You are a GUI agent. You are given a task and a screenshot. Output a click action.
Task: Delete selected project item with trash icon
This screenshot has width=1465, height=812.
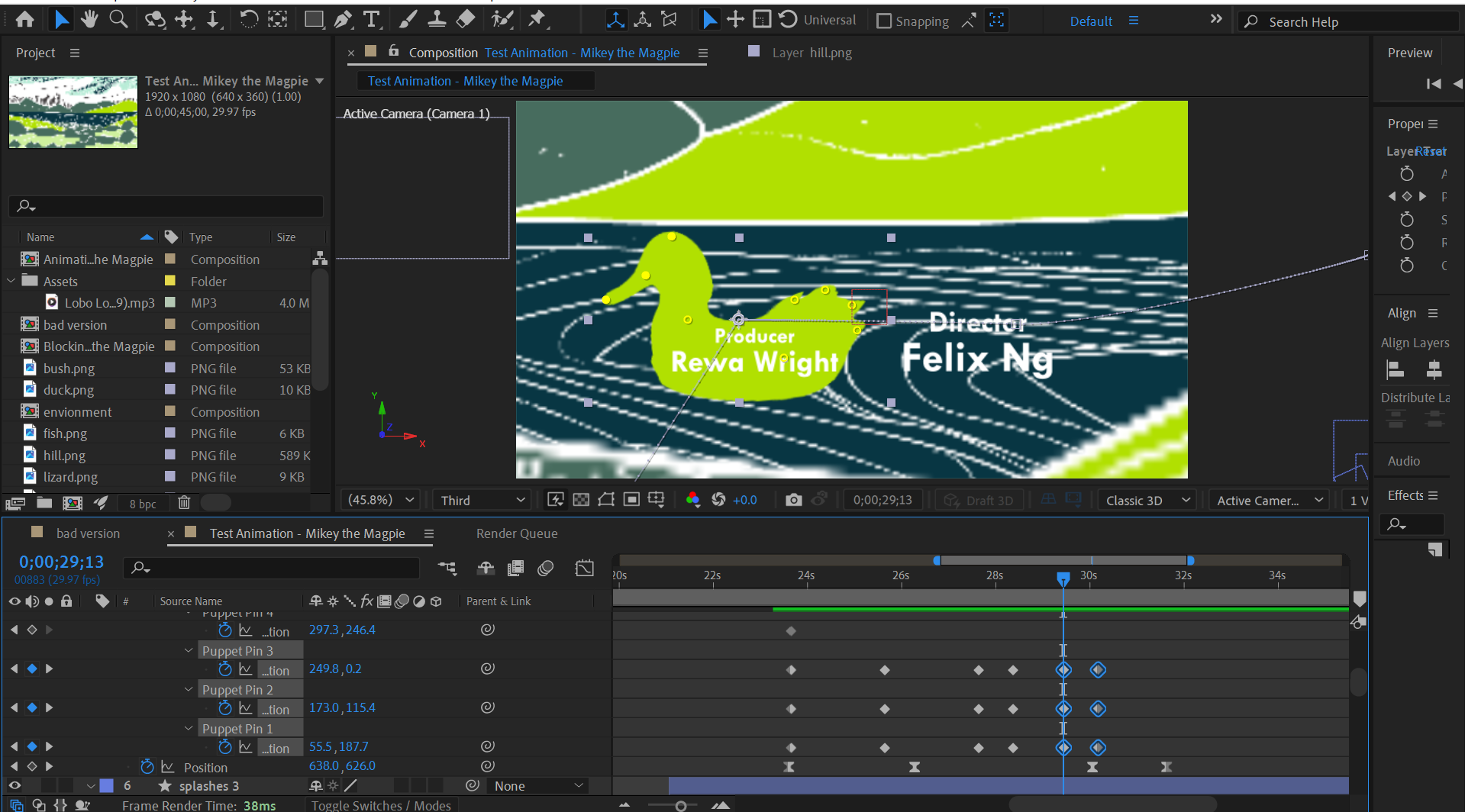184,503
